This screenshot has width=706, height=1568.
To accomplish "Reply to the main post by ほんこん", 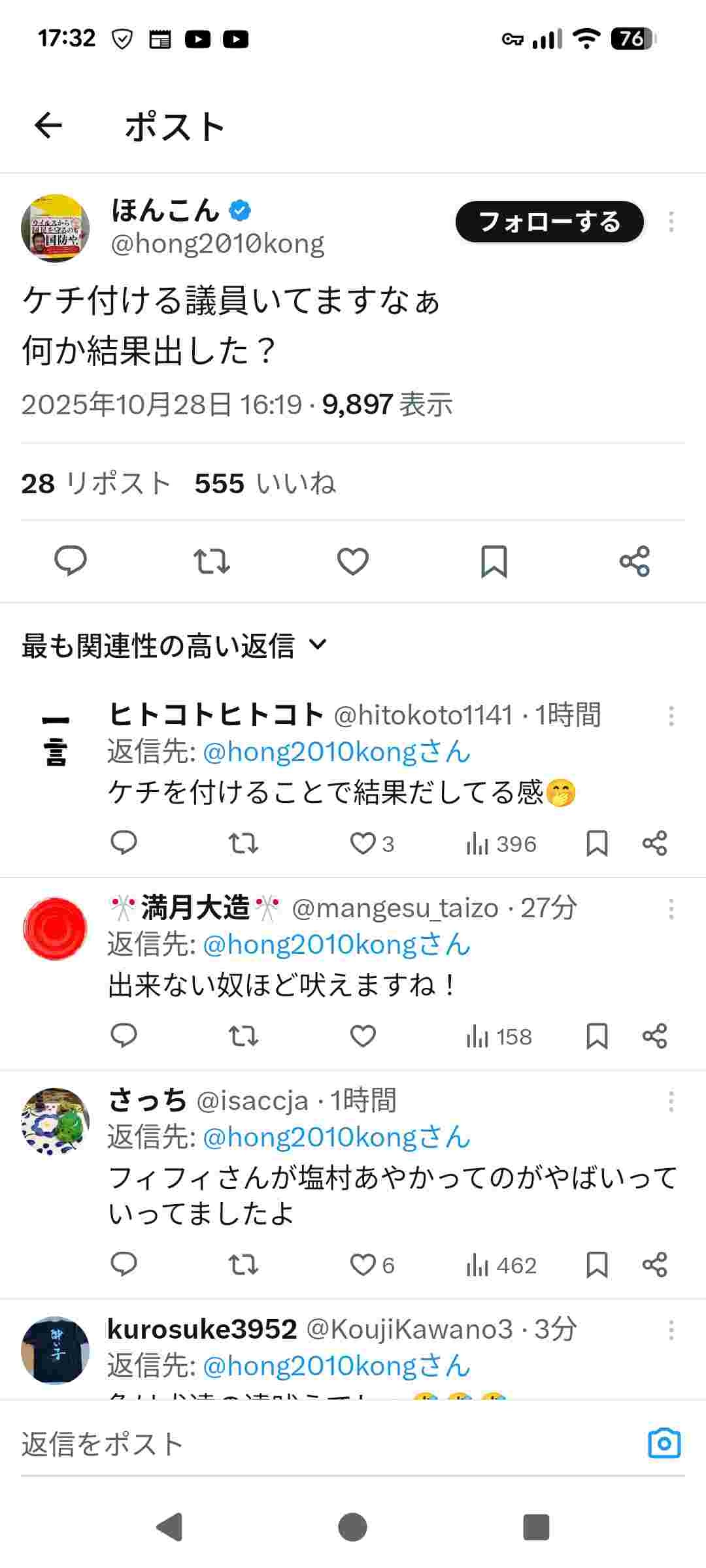I will (x=70, y=561).
